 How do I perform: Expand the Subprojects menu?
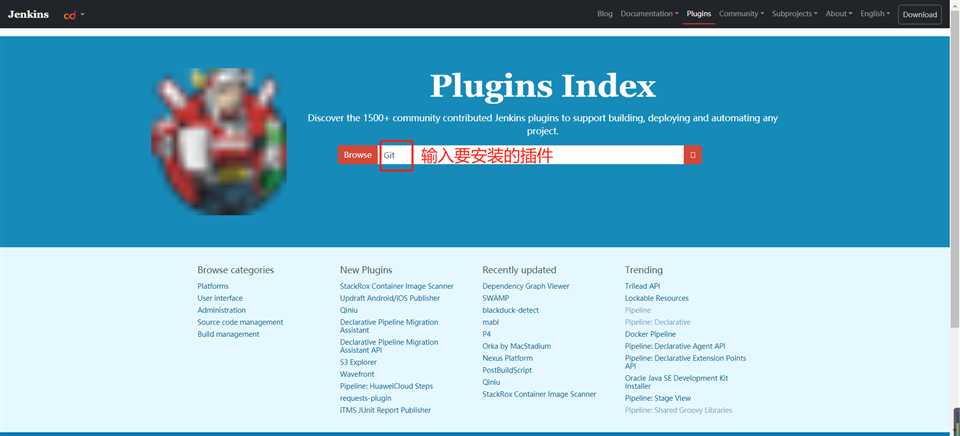795,13
